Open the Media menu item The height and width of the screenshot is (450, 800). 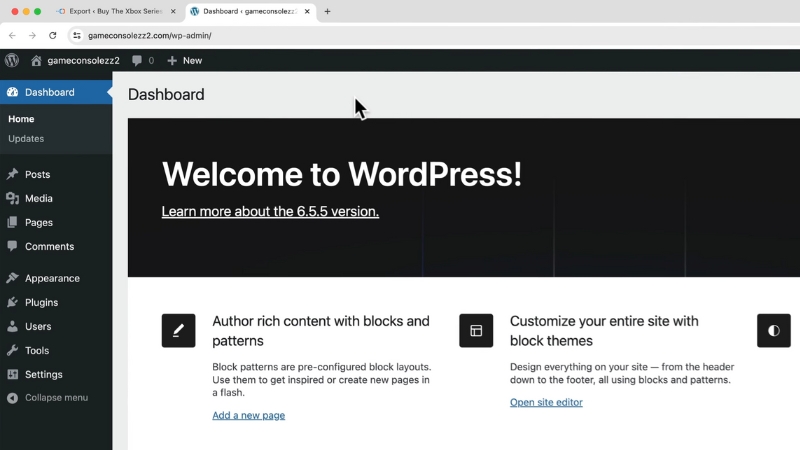39,198
